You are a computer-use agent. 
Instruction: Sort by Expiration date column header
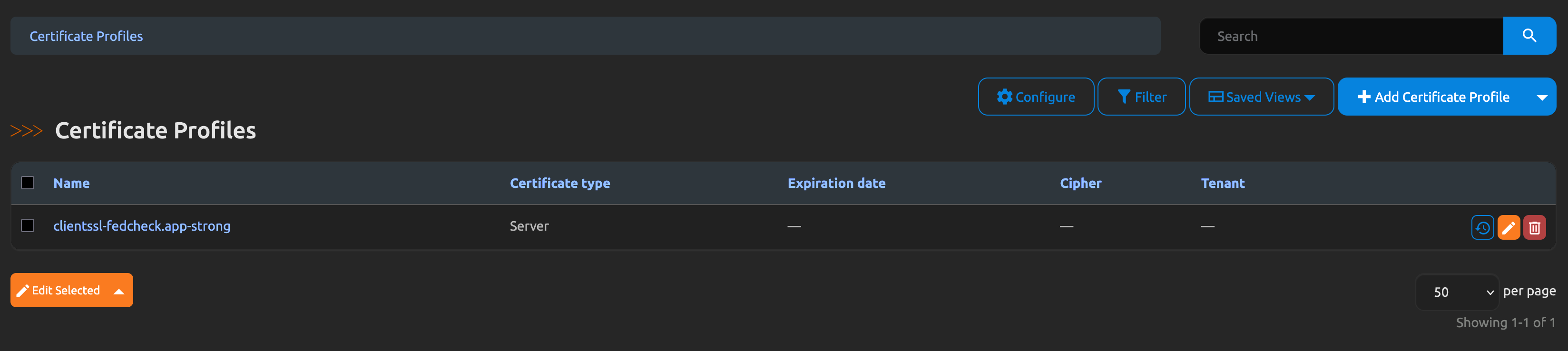point(836,183)
